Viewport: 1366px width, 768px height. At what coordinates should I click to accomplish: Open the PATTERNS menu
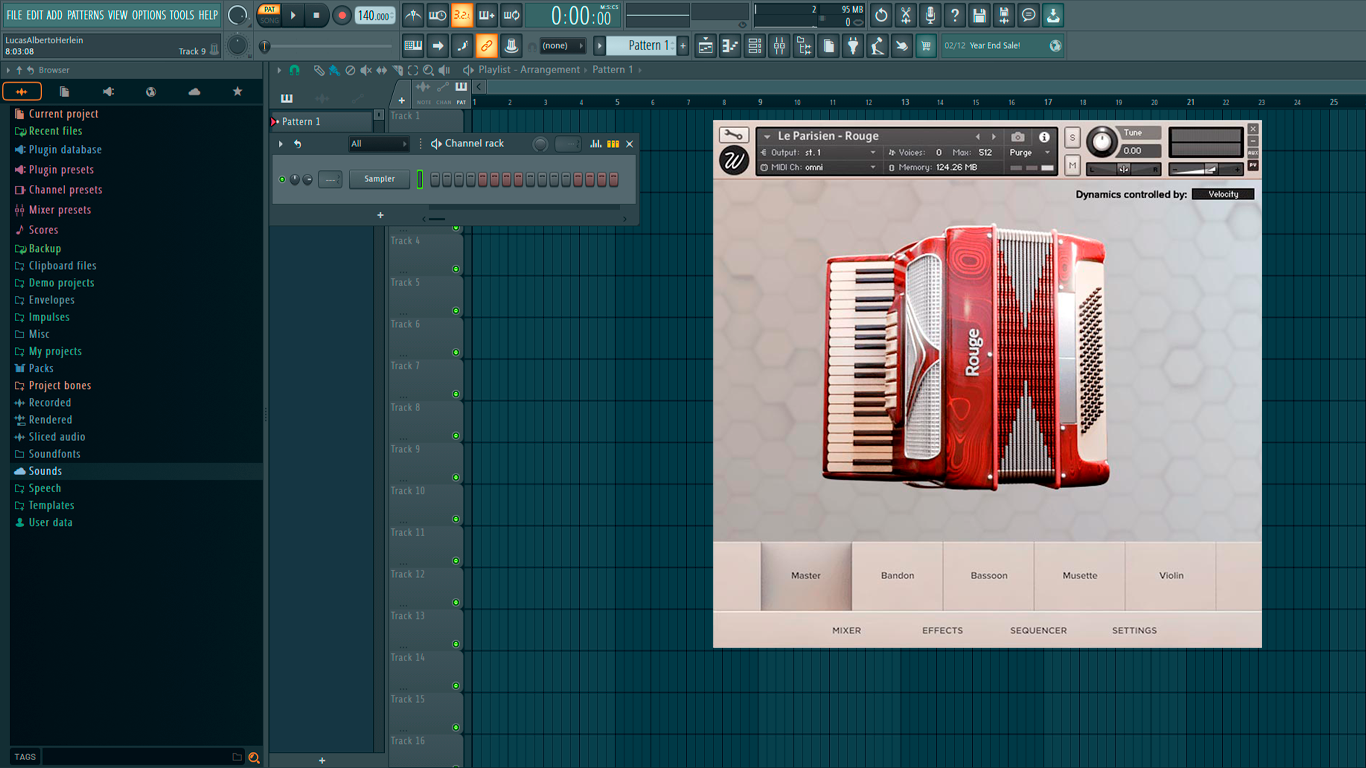(x=85, y=15)
